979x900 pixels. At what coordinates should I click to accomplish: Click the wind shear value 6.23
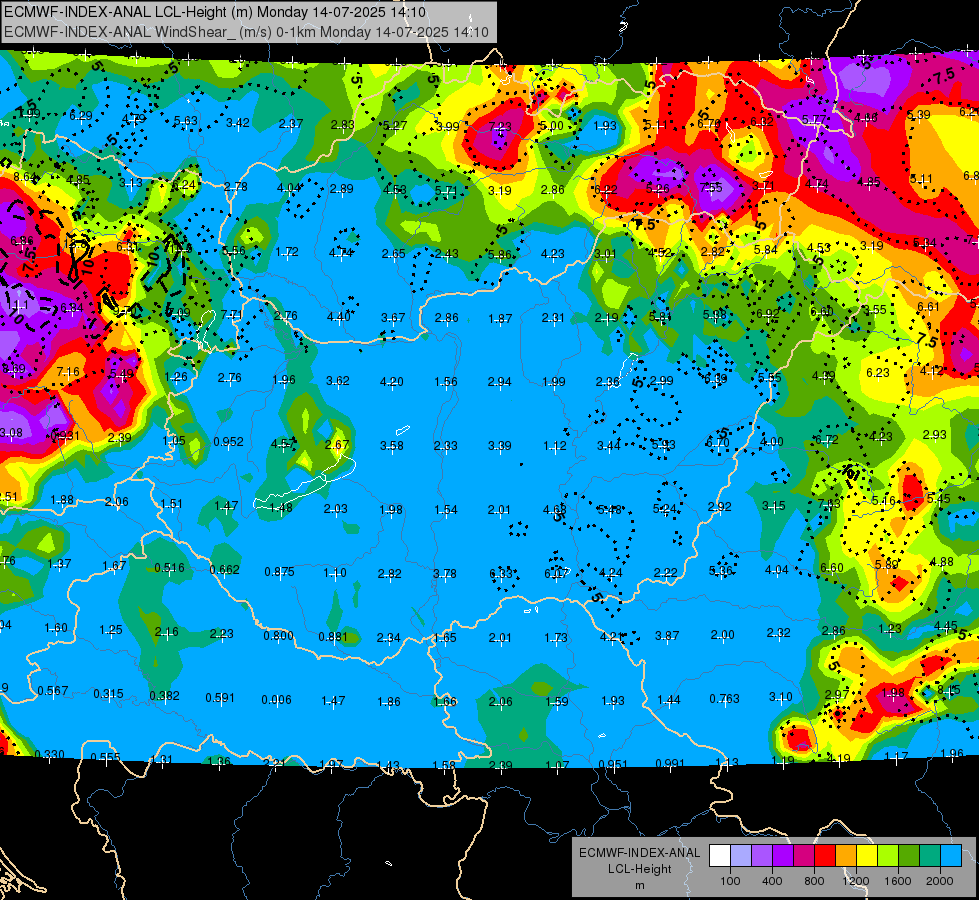tap(878, 372)
